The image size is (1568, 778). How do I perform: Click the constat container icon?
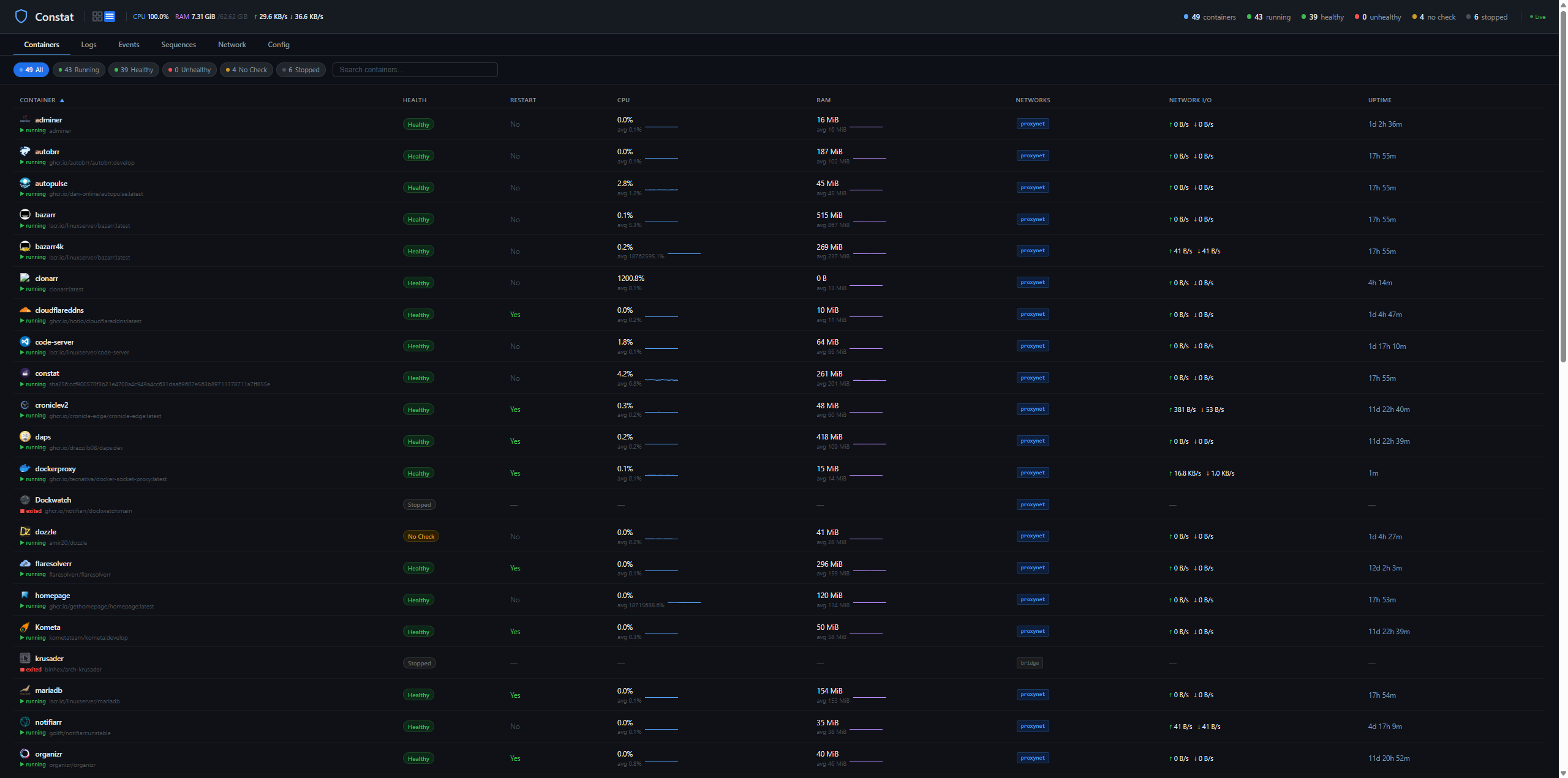(x=25, y=373)
